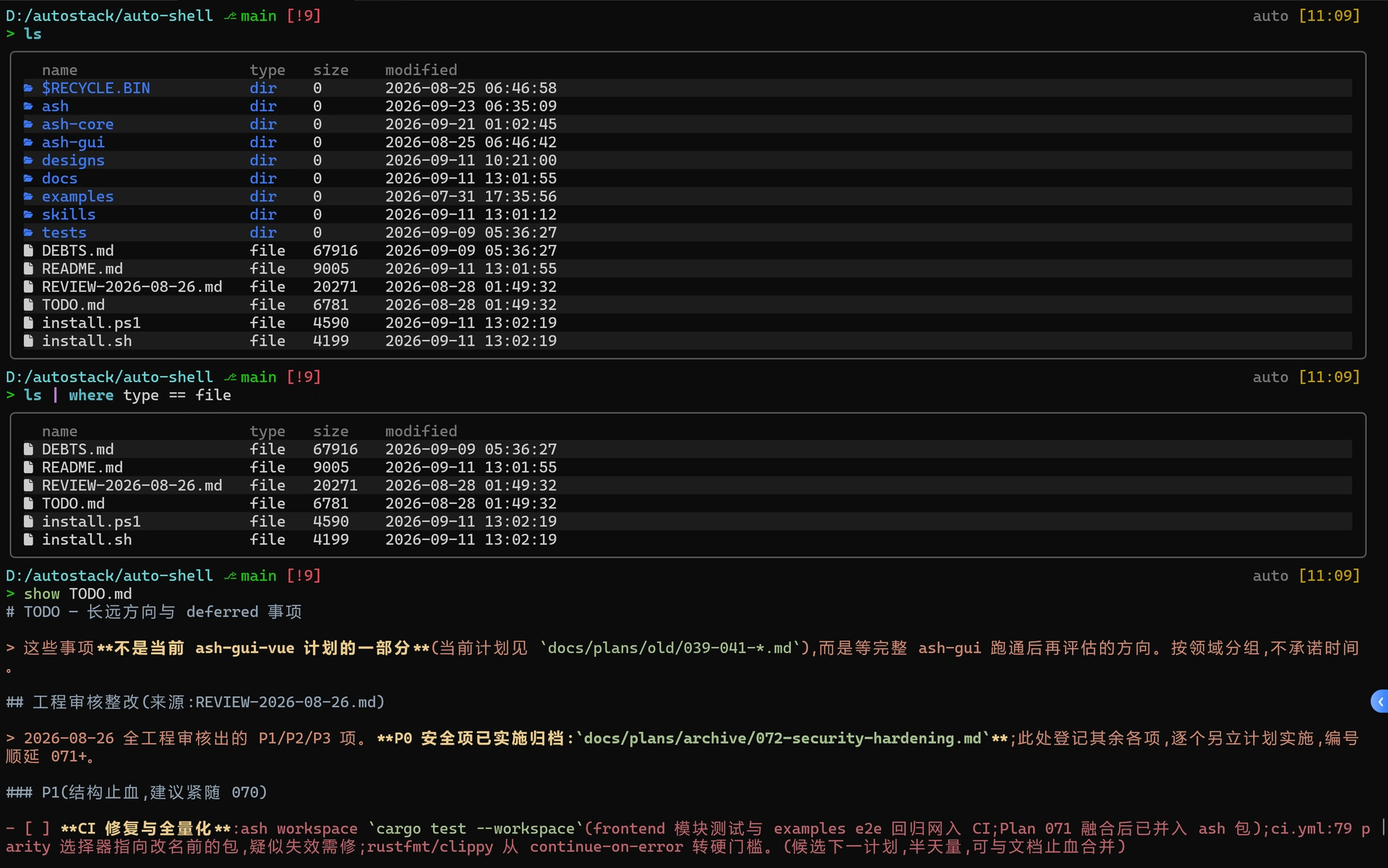The width and height of the screenshot is (1388, 868).
Task: Click the size value 4199 in filtered listing
Action: point(330,540)
